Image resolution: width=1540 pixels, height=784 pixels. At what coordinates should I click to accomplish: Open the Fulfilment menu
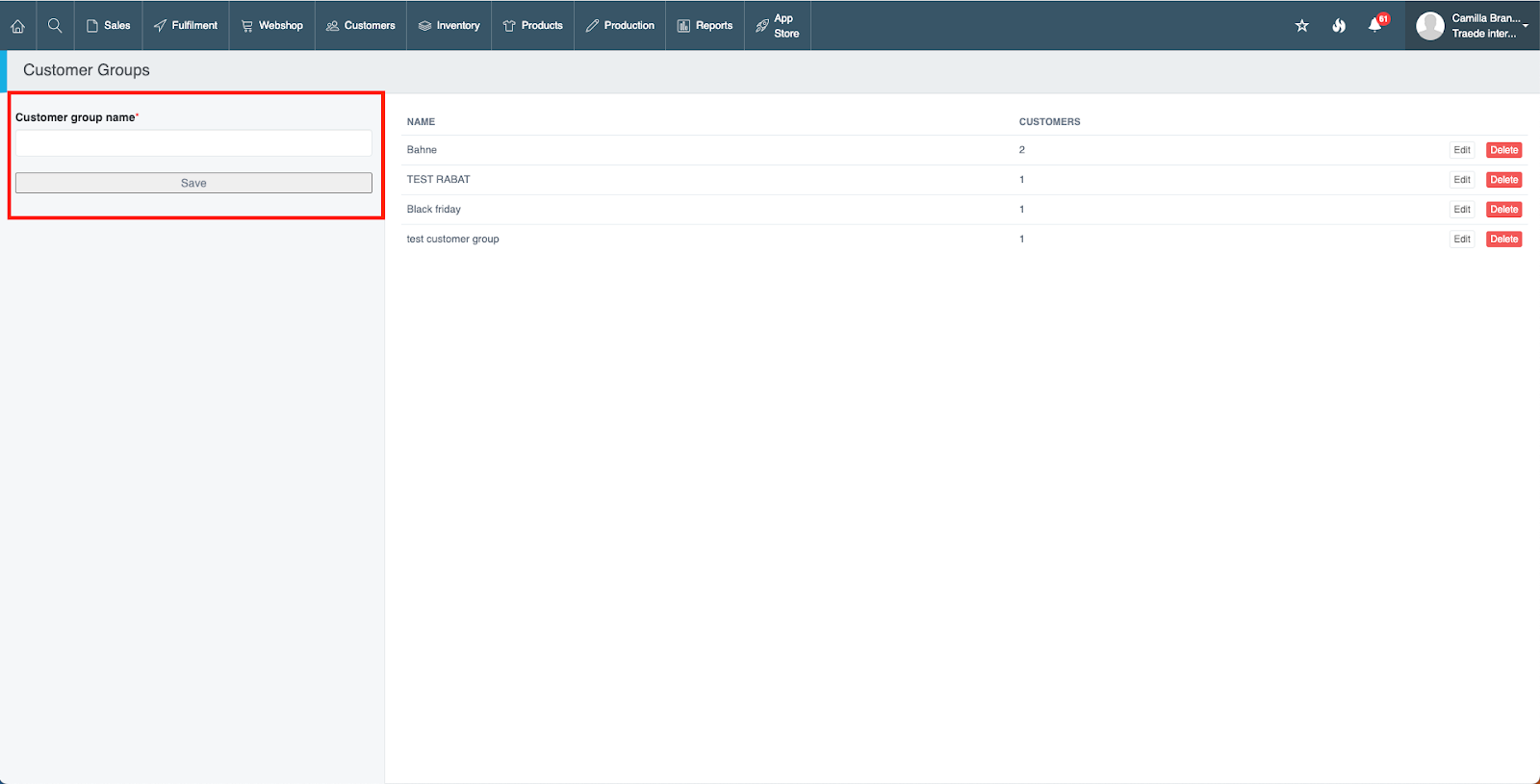click(186, 26)
